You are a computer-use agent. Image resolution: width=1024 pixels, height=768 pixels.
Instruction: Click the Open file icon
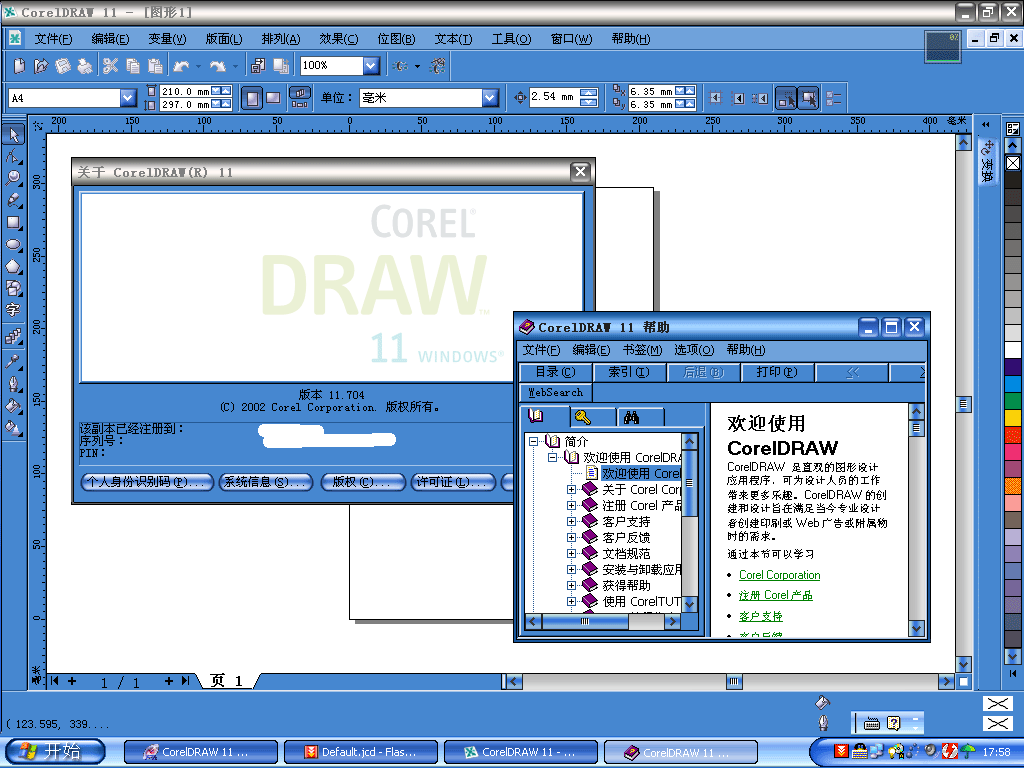pyautogui.click(x=41, y=65)
